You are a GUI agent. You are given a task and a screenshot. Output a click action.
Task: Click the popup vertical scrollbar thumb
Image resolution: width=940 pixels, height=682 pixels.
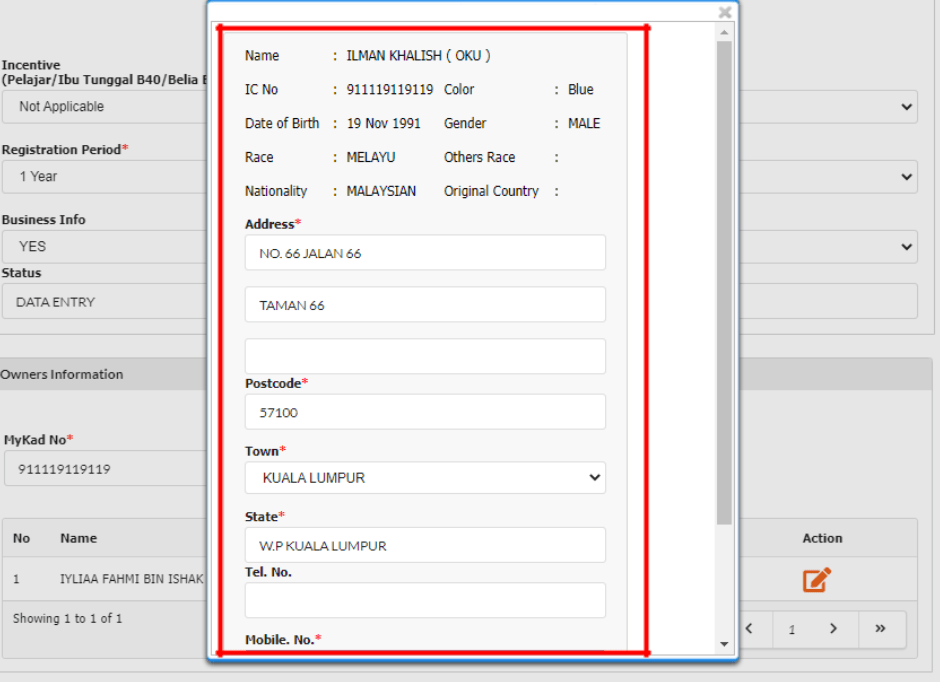(724, 280)
